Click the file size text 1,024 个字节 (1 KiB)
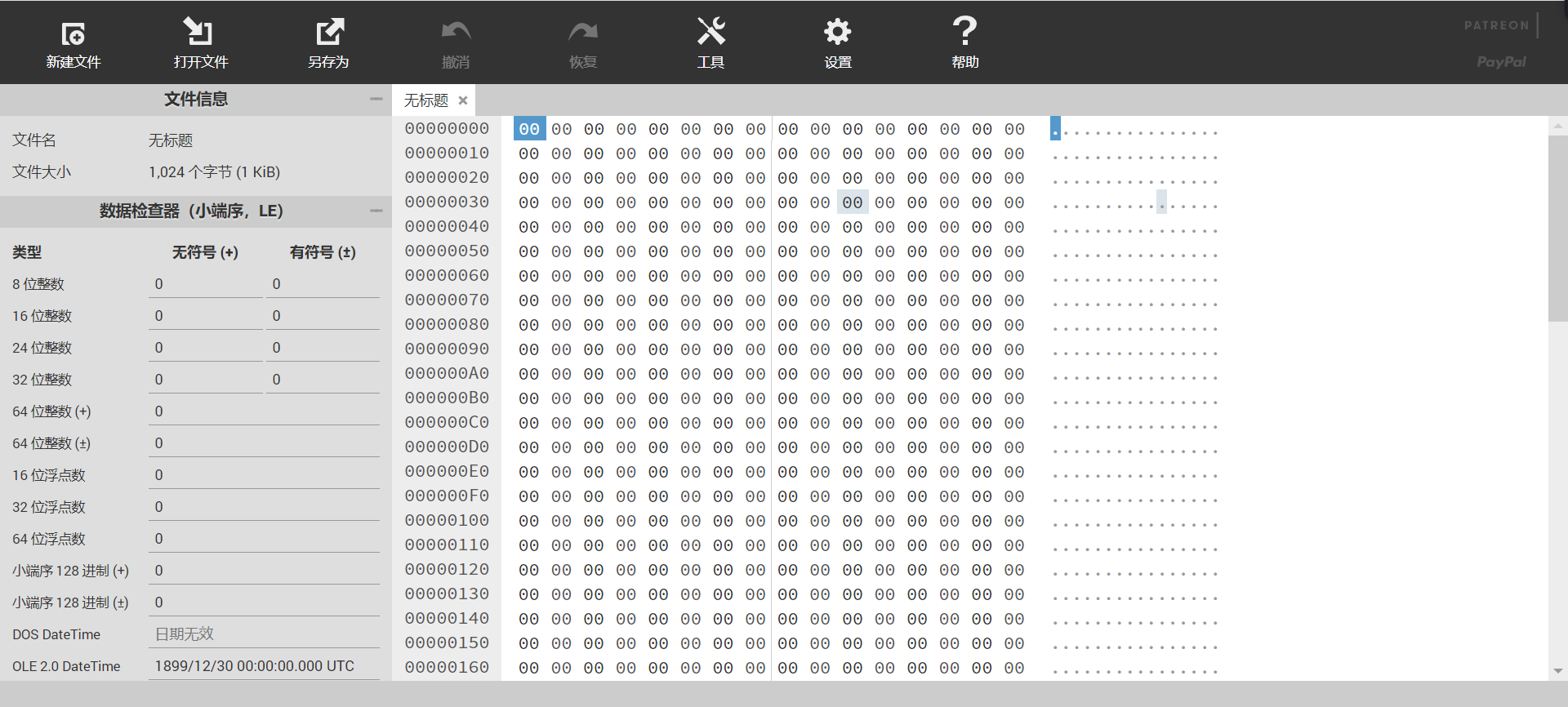The height and width of the screenshot is (707, 1568). pyautogui.click(x=214, y=172)
